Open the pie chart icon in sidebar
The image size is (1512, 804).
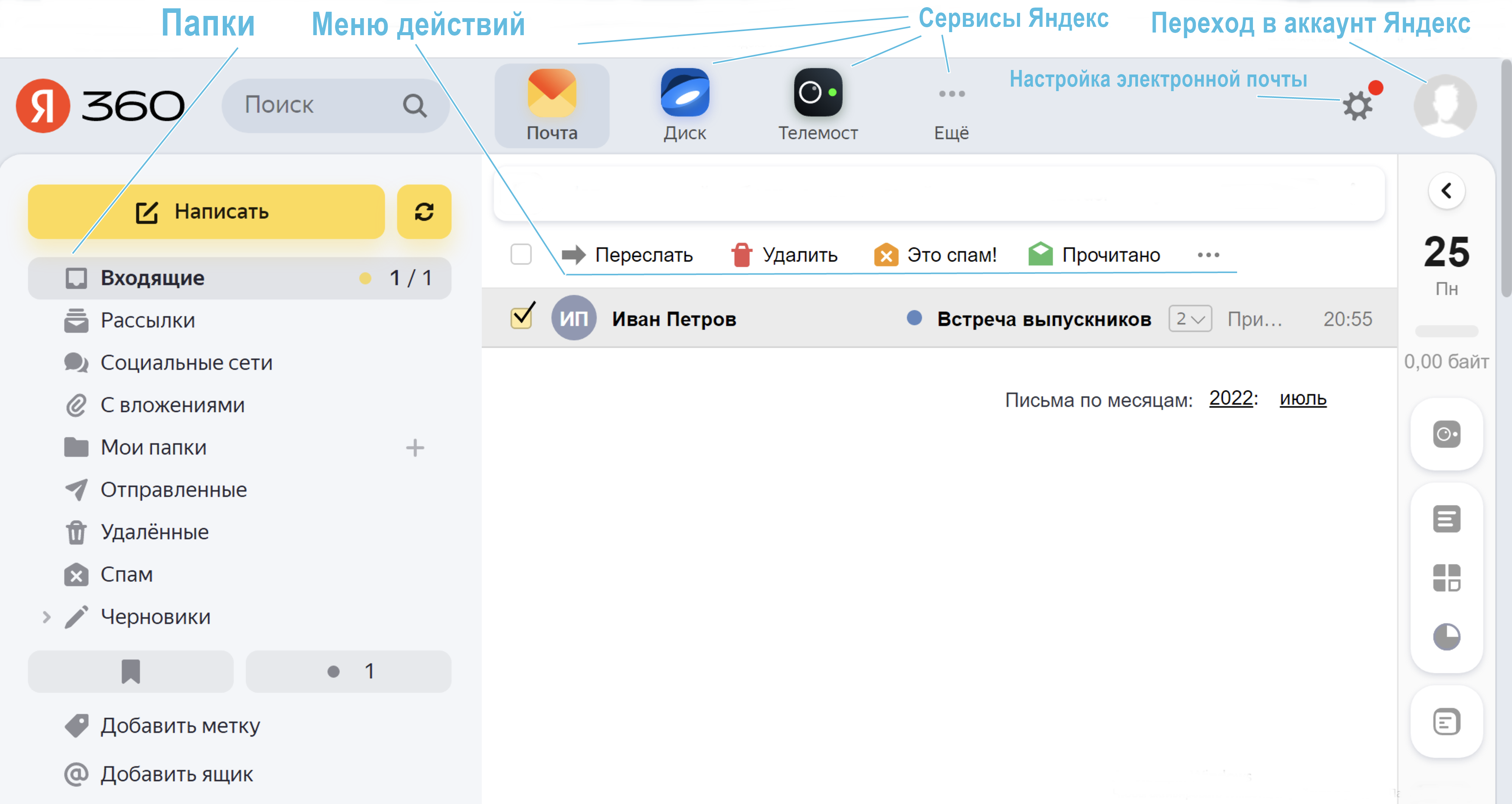click(x=1446, y=637)
